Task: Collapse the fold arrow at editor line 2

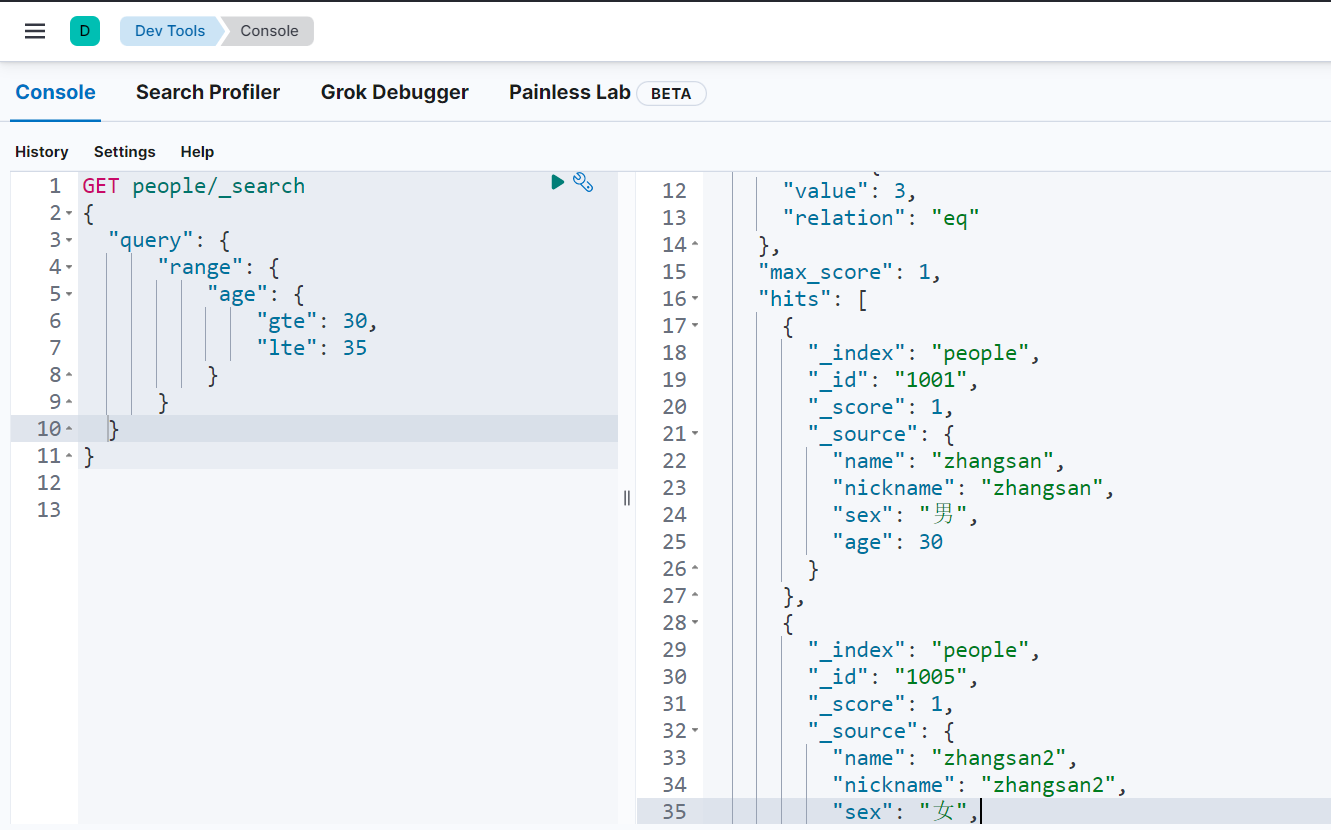Action: [68, 214]
